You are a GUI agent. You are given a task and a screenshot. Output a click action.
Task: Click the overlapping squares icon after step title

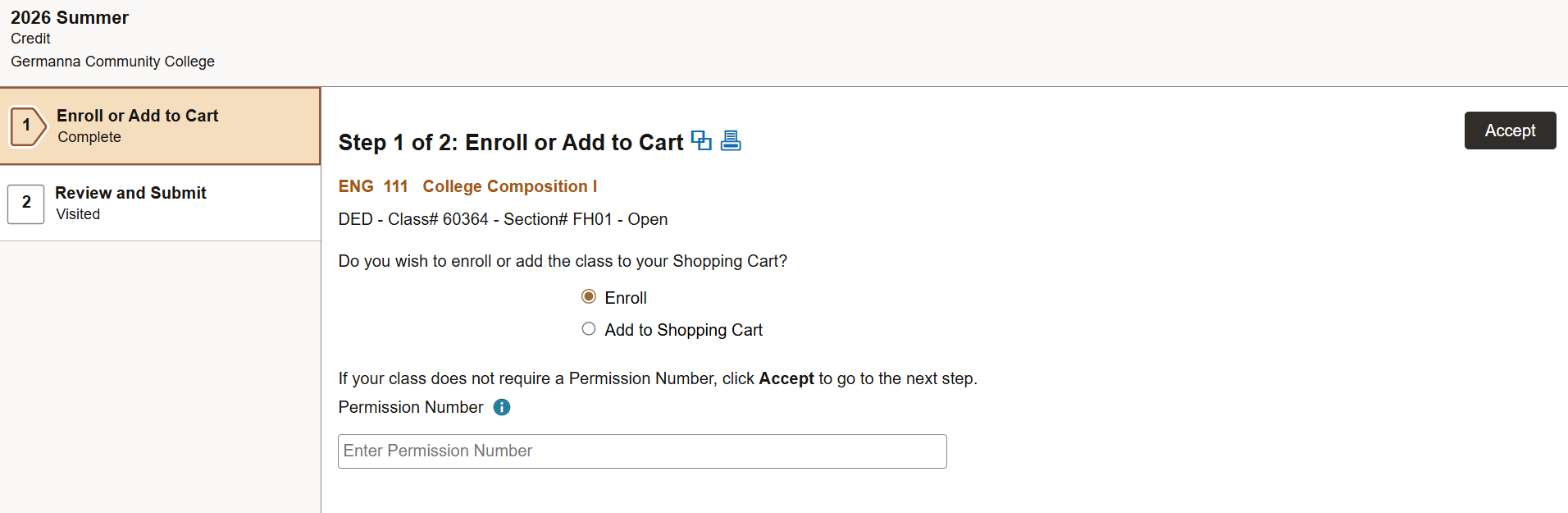tap(701, 140)
